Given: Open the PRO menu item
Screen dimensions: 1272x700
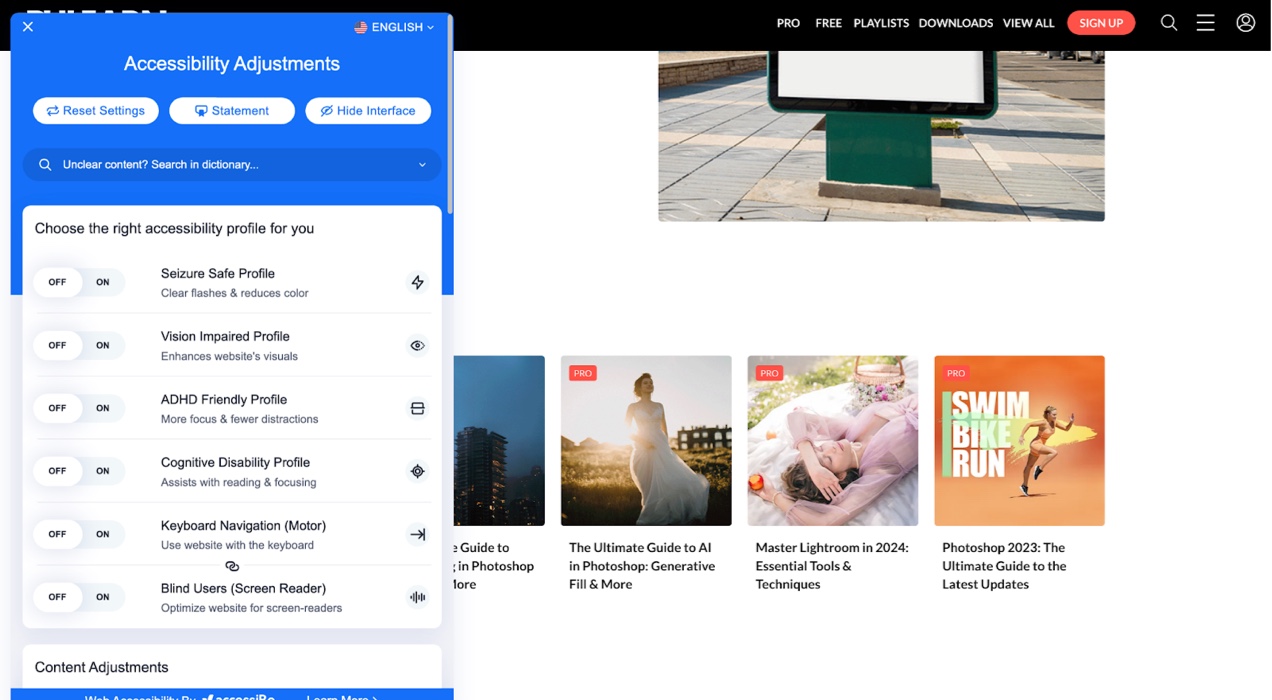Looking at the screenshot, I should click(788, 23).
